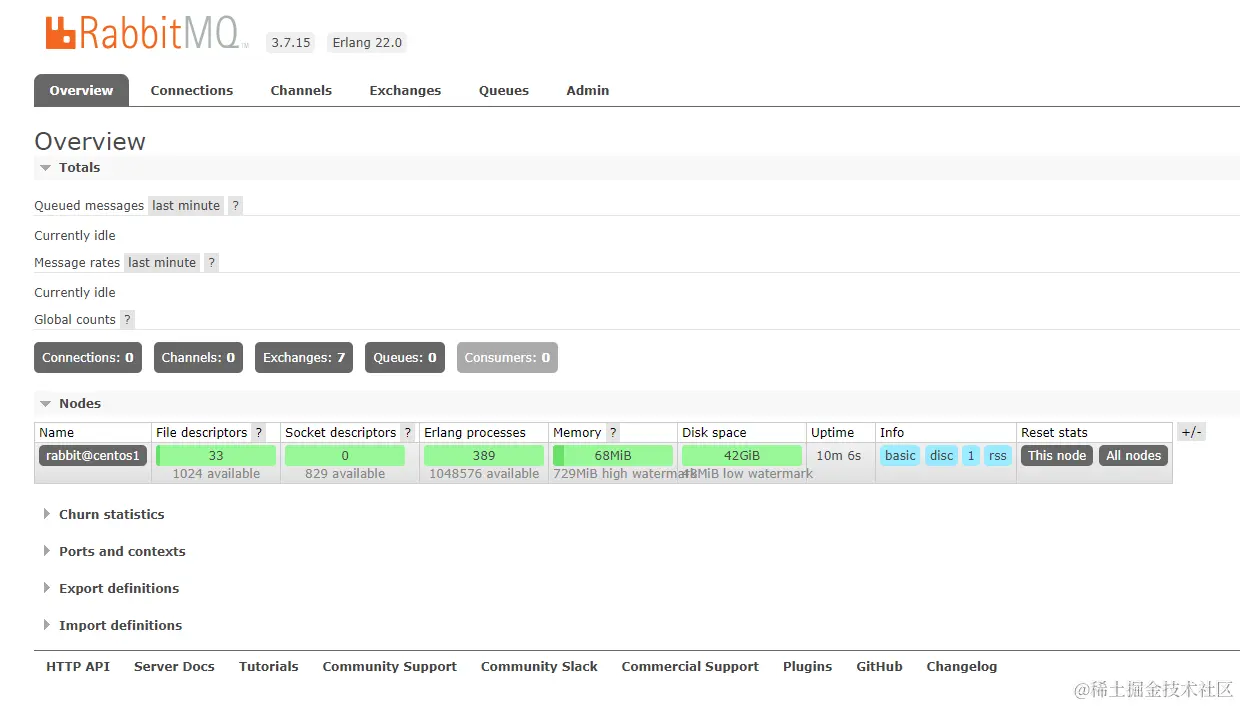Open help for Socket descriptors column
Image resolution: width=1240 pixels, height=706 pixels.
pos(407,433)
